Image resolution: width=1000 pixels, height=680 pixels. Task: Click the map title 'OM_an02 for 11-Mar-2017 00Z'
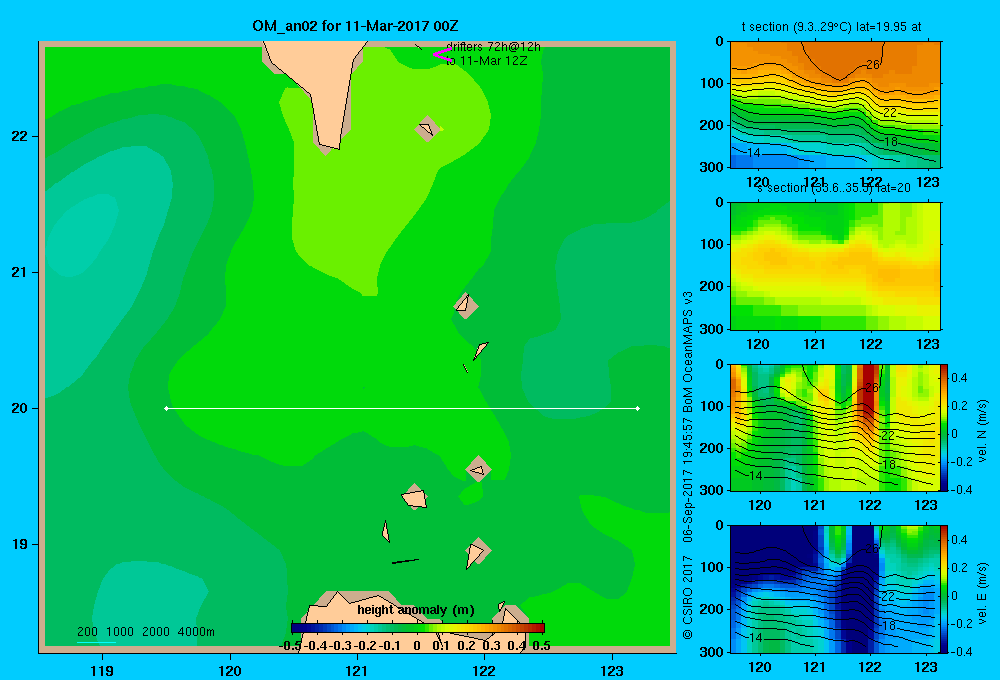point(355,26)
